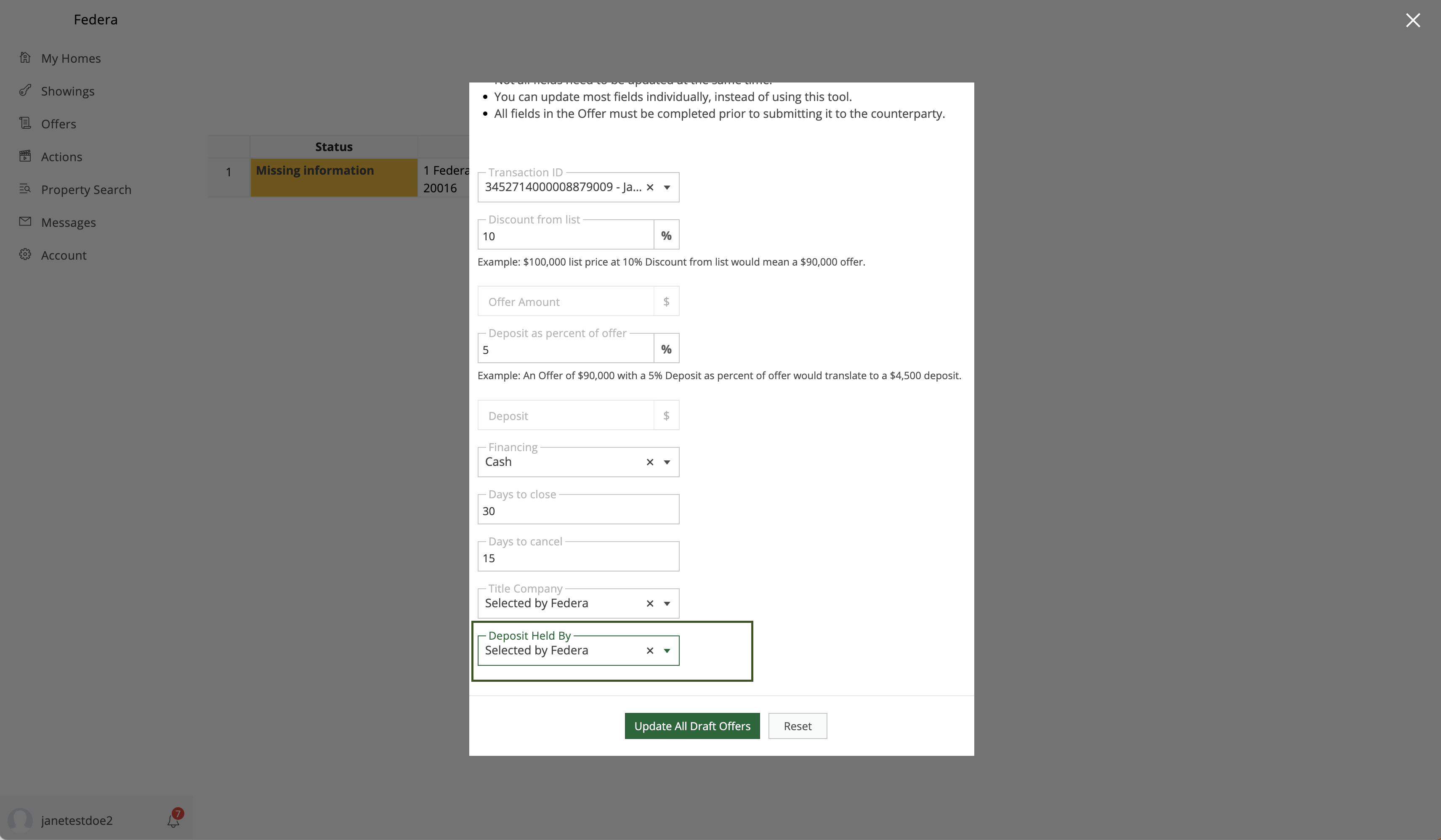The image size is (1441, 840).
Task: Open My Homes in sidebar
Action: (71, 58)
